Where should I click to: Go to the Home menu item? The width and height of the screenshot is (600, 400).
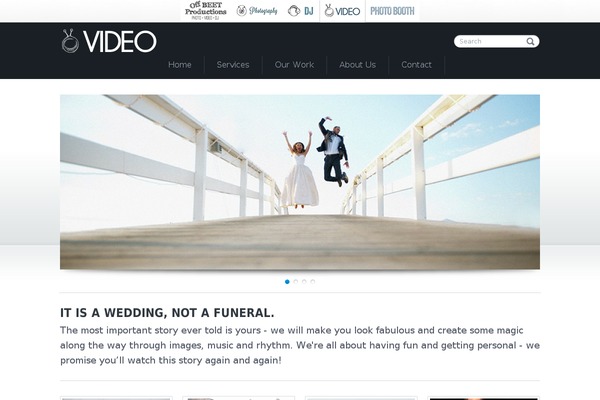coord(179,65)
